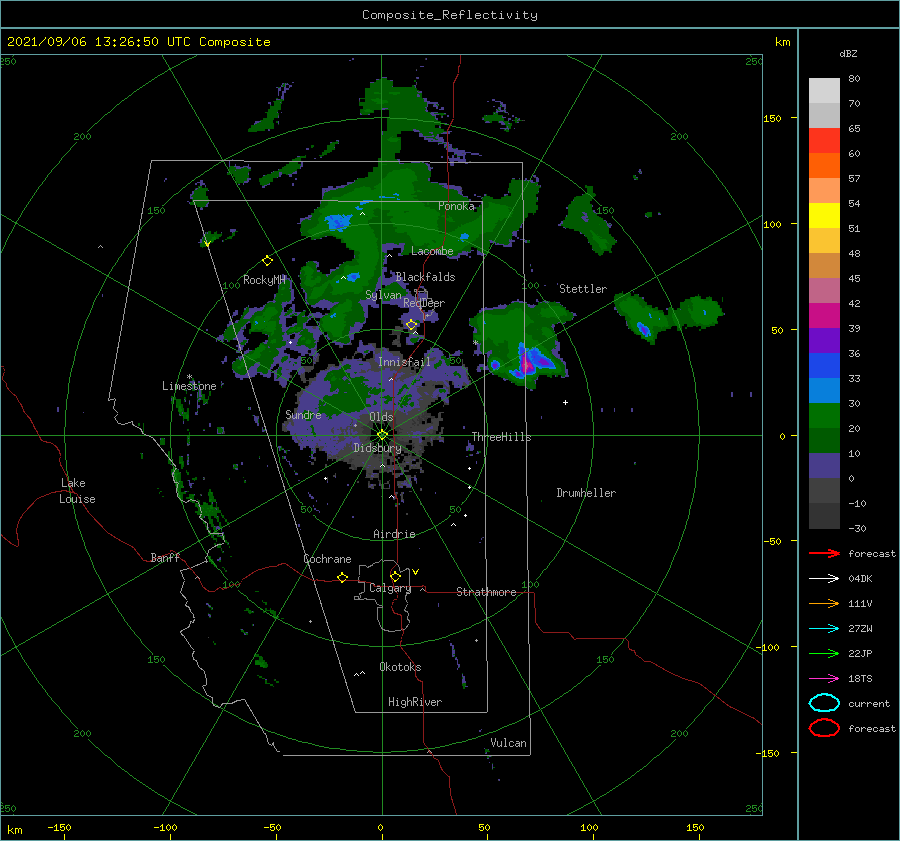Click the -150 tick on bottom axis
The image size is (900, 841).
click(59, 827)
